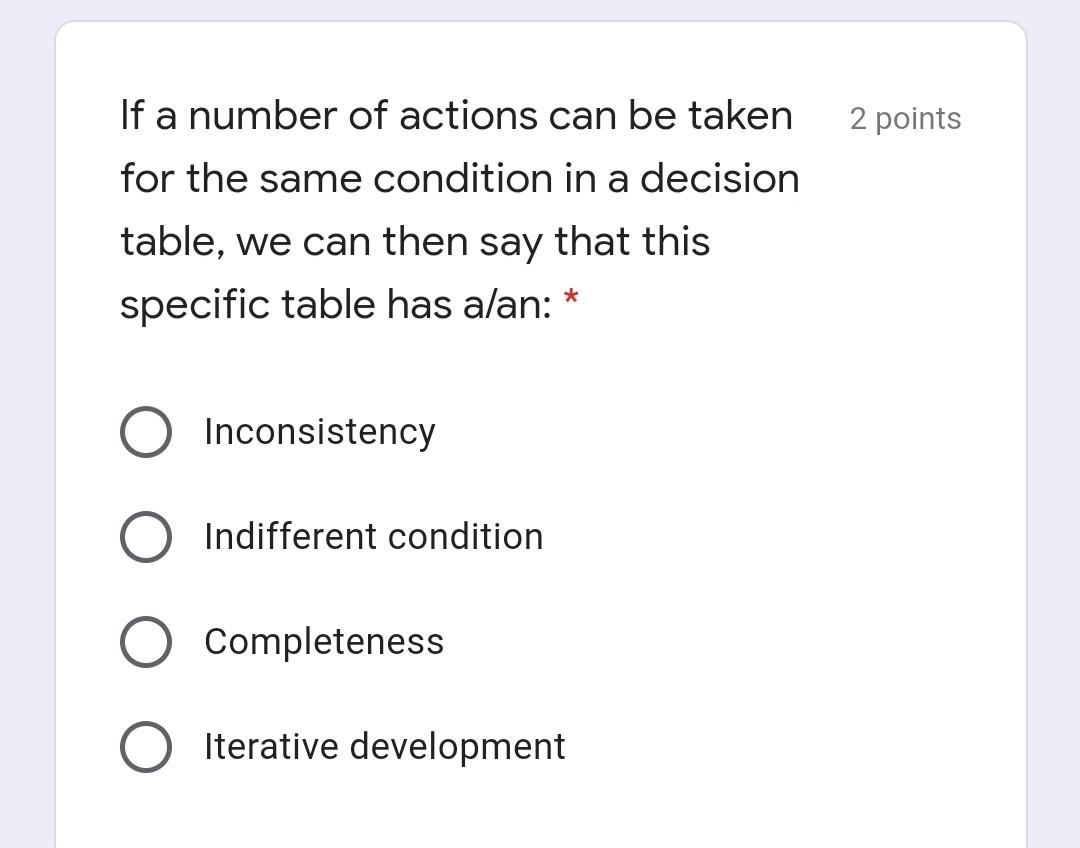Click the Inconsistency option label
The image size is (1080, 848).
320,431
